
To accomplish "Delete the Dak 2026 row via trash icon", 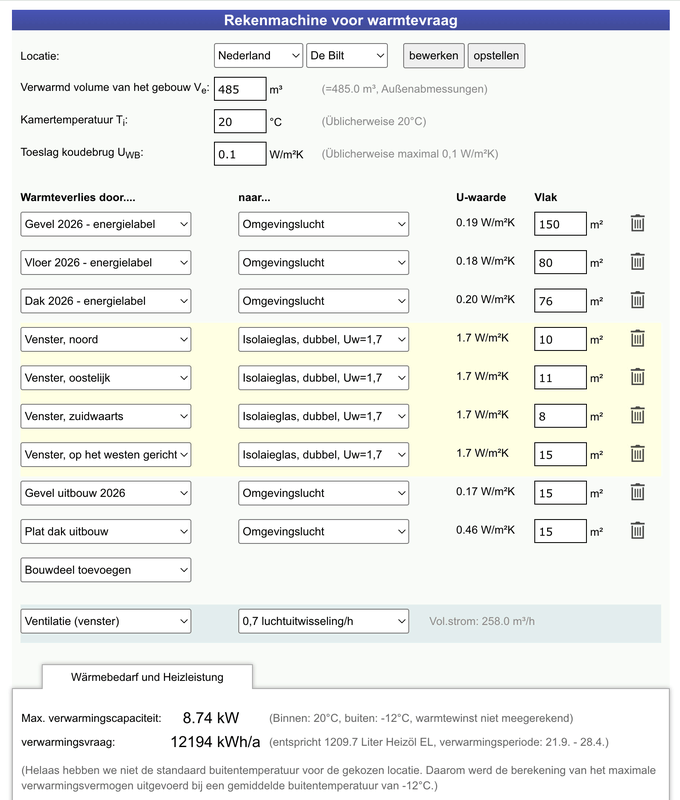I will click(x=640, y=300).
